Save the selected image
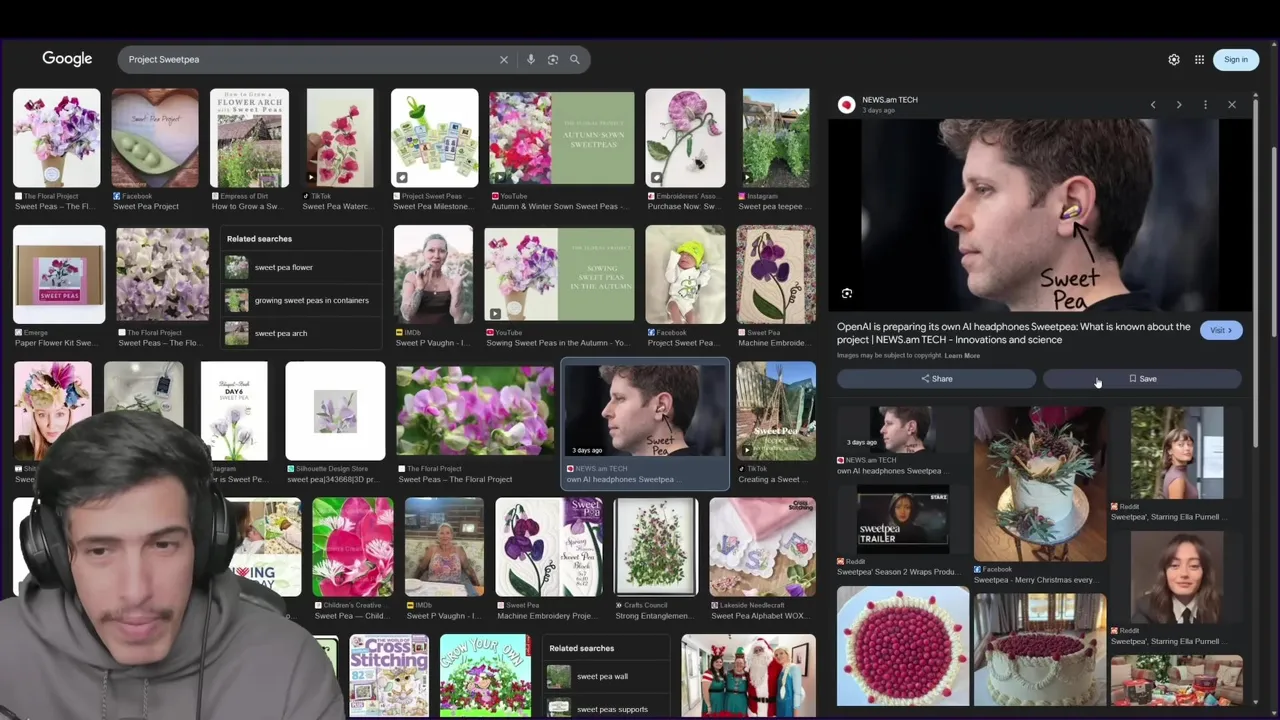 1142,379
